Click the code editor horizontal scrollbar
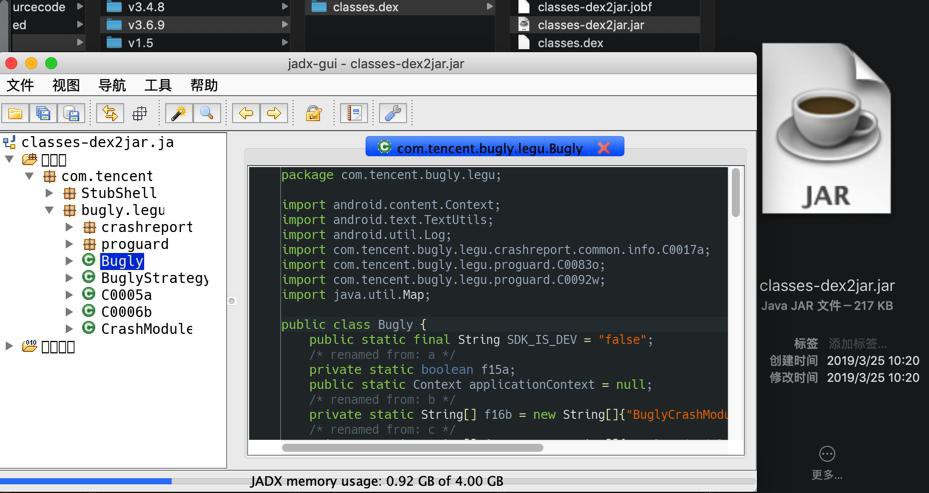Screen dimensions: 929x493 coord(412,447)
